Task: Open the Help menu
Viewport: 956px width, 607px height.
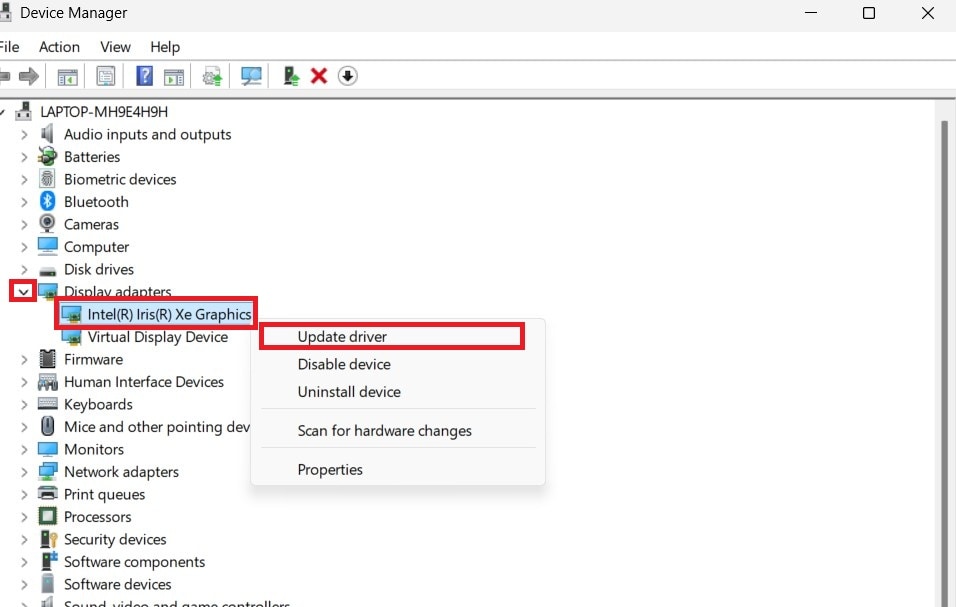Action: (x=165, y=47)
